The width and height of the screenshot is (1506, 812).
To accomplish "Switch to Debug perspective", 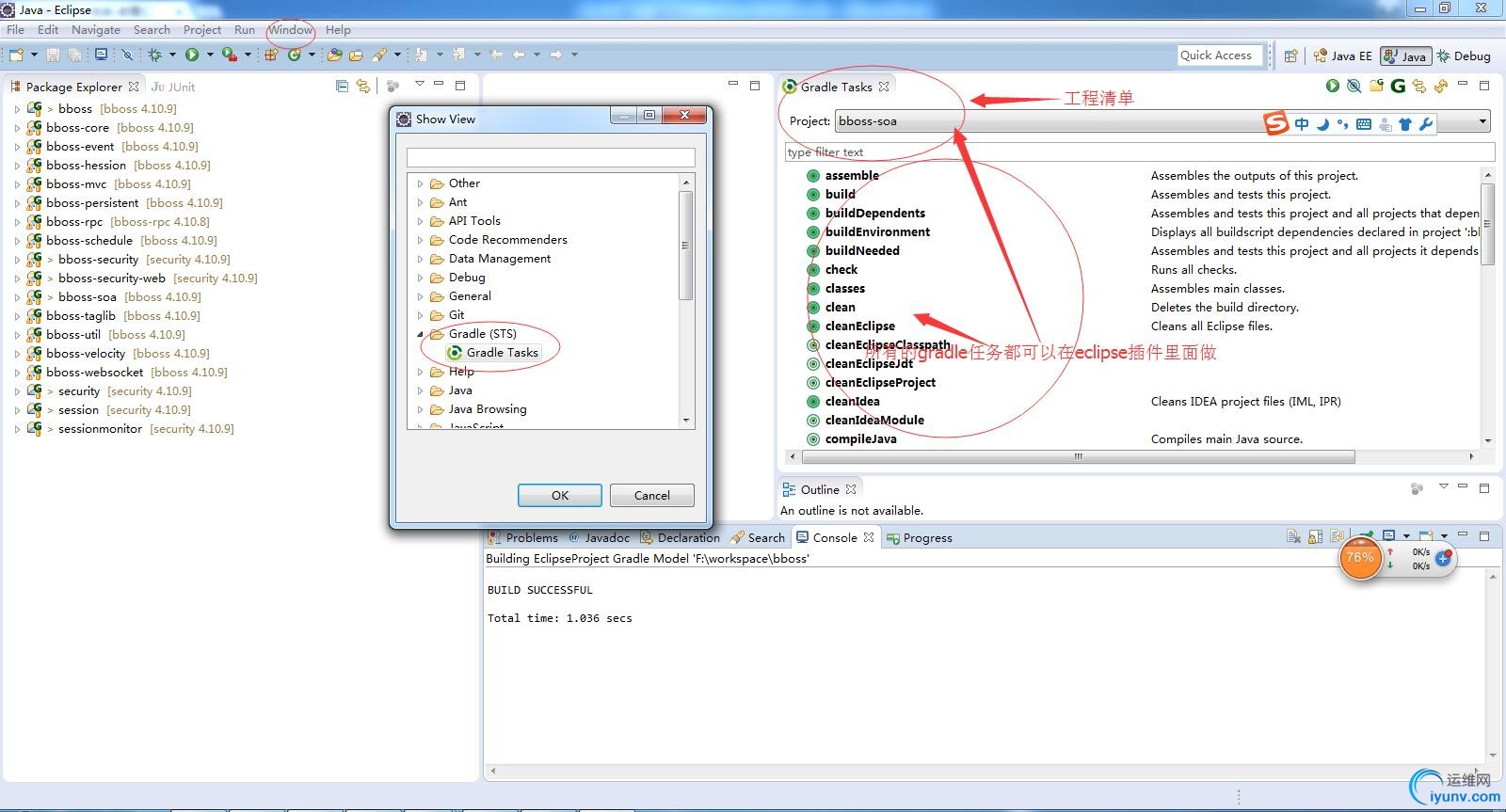I will click(x=1464, y=56).
